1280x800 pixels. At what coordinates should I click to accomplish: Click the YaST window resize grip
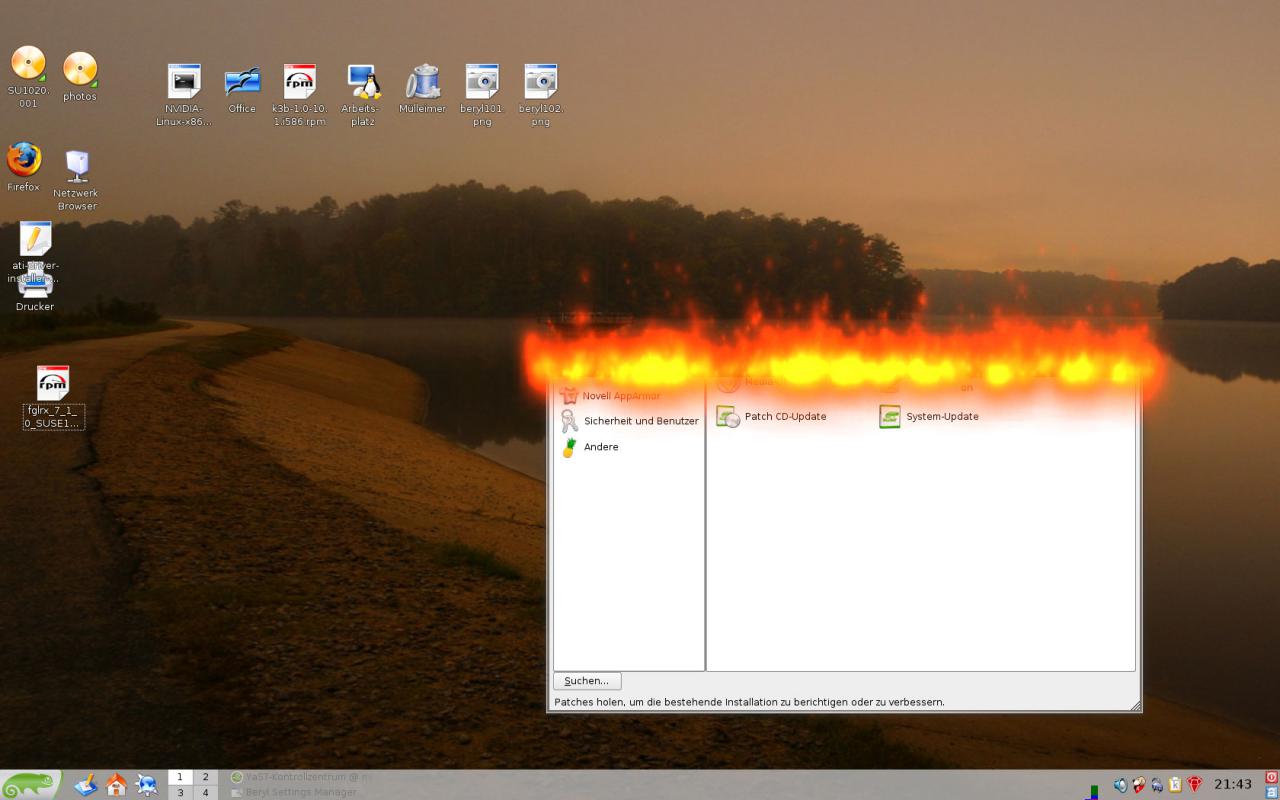click(x=1135, y=706)
